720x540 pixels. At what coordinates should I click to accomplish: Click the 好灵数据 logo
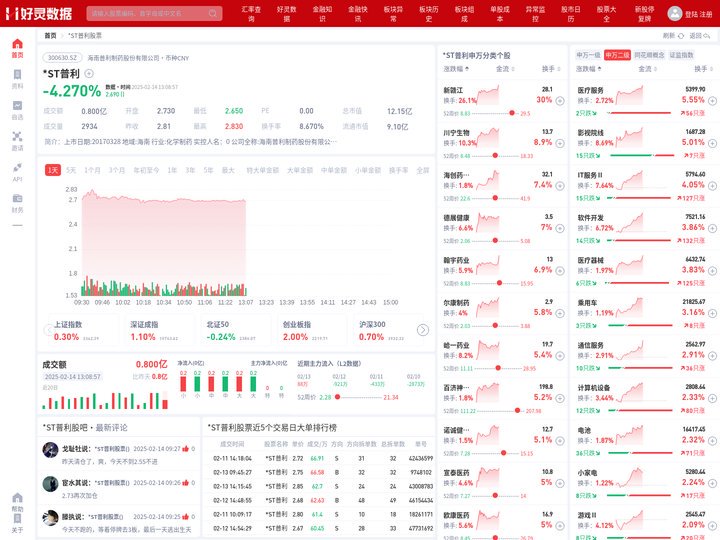[39, 13]
